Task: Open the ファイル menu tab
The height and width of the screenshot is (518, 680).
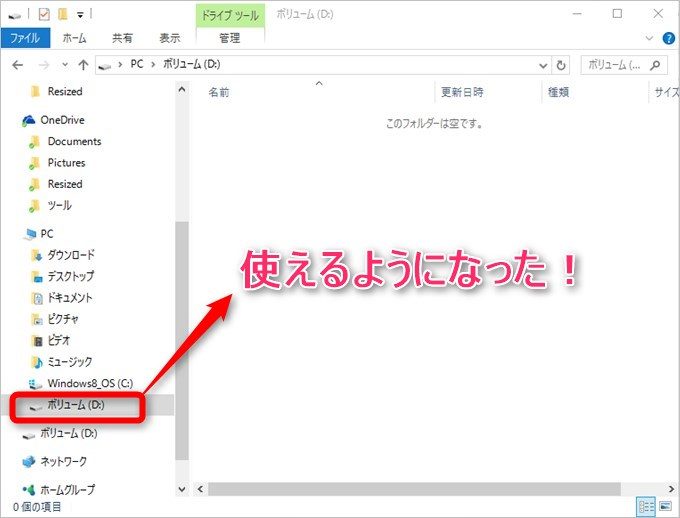Action: click(x=25, y=38)
